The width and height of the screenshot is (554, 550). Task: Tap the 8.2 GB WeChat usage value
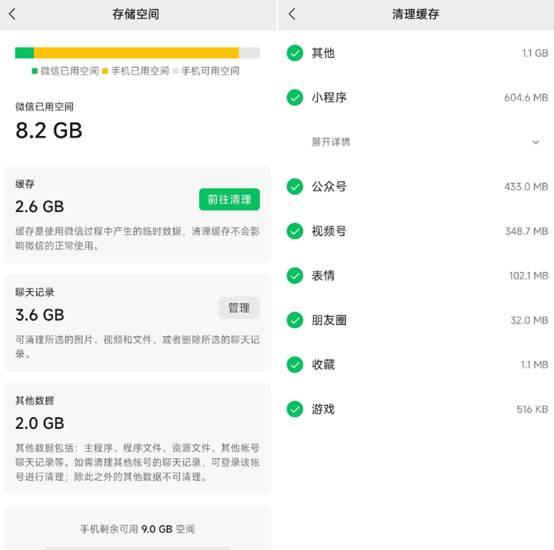click(49, 130)
